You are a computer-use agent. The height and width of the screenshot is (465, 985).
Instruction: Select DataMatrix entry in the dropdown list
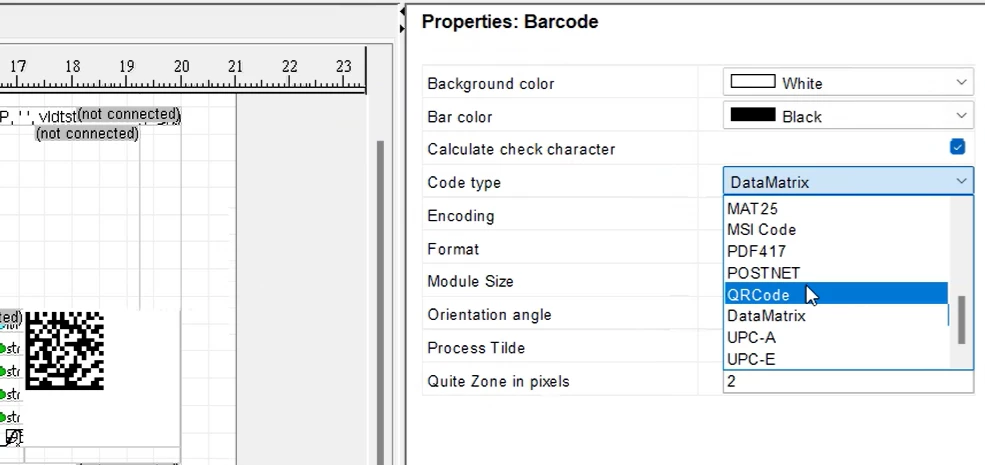point(766,316)
